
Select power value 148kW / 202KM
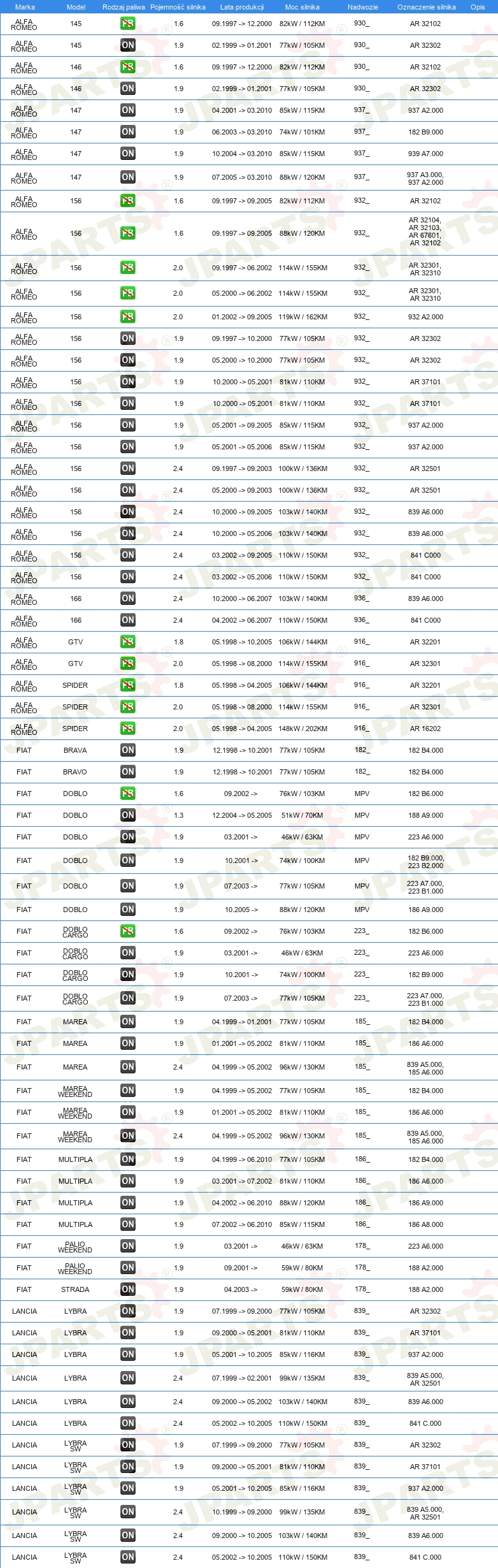click(x=303, y=729)
